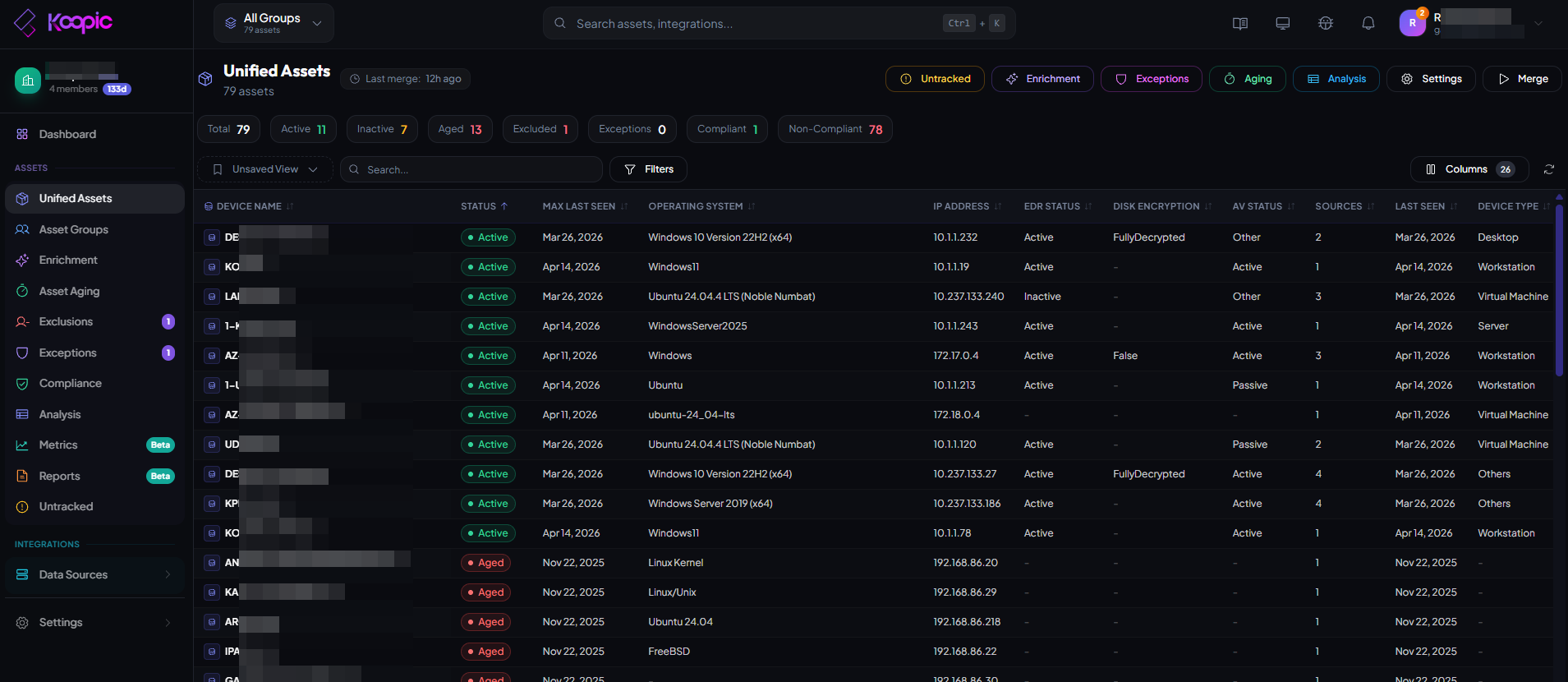Click the asset table Search field
Viewport: 1568px width, 682px height.
click(471, 169)
